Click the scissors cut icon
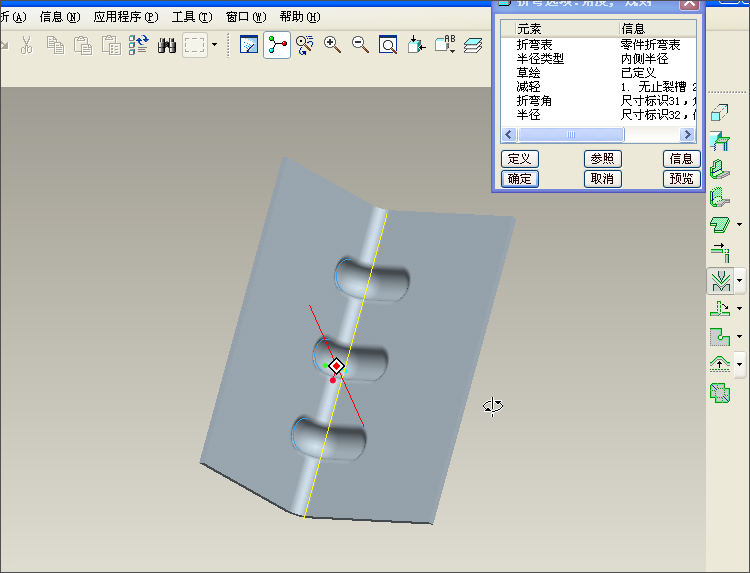This screenshot has height=573, width=750. click(27, 45)
